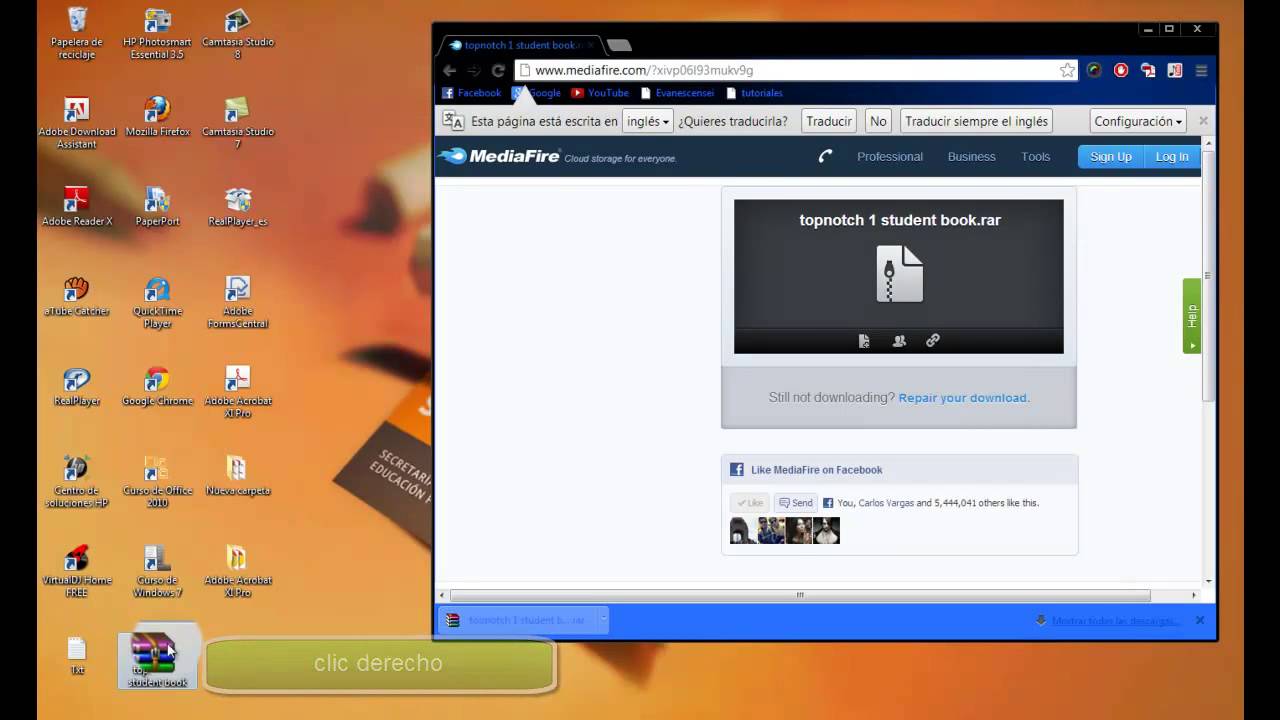
Task: Click the Sign Up button
Action: [x=1111, y=157]
